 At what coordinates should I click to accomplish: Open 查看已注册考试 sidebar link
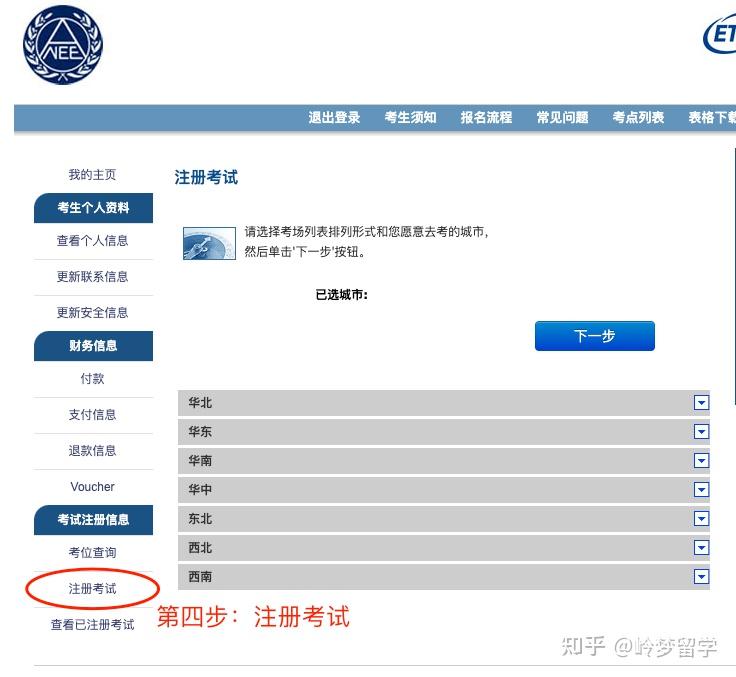[92, 625]
